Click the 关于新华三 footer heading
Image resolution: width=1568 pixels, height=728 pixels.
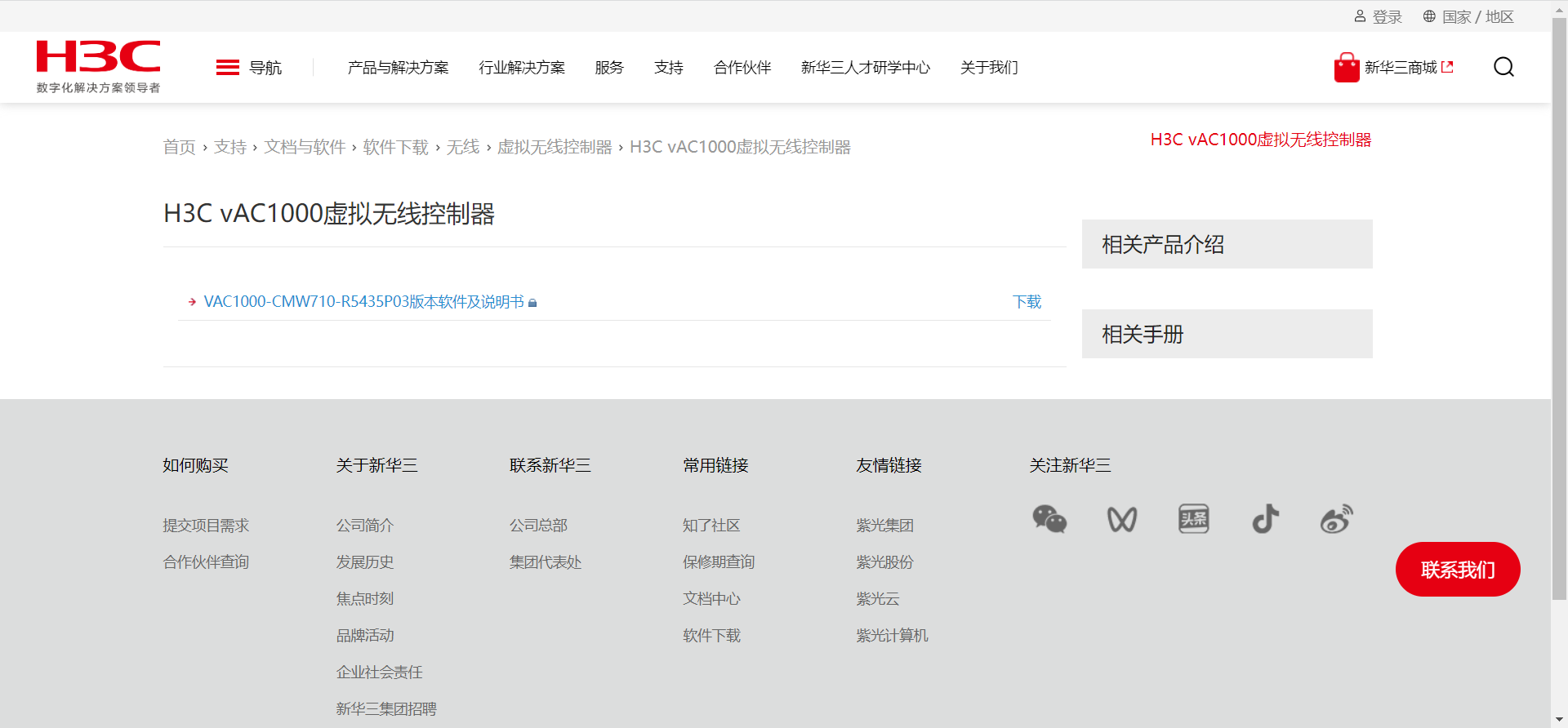(377, 465)
